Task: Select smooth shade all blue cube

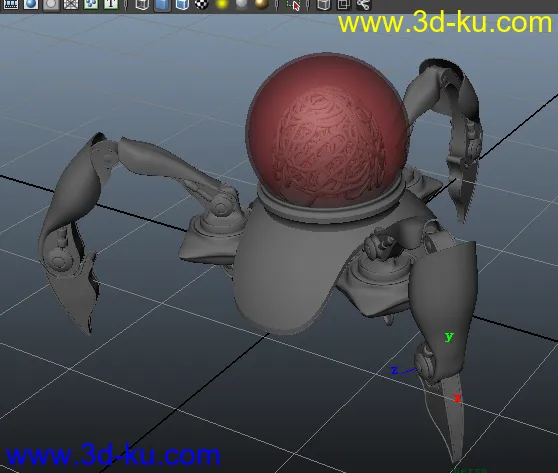Action: [x=162, y=4]
